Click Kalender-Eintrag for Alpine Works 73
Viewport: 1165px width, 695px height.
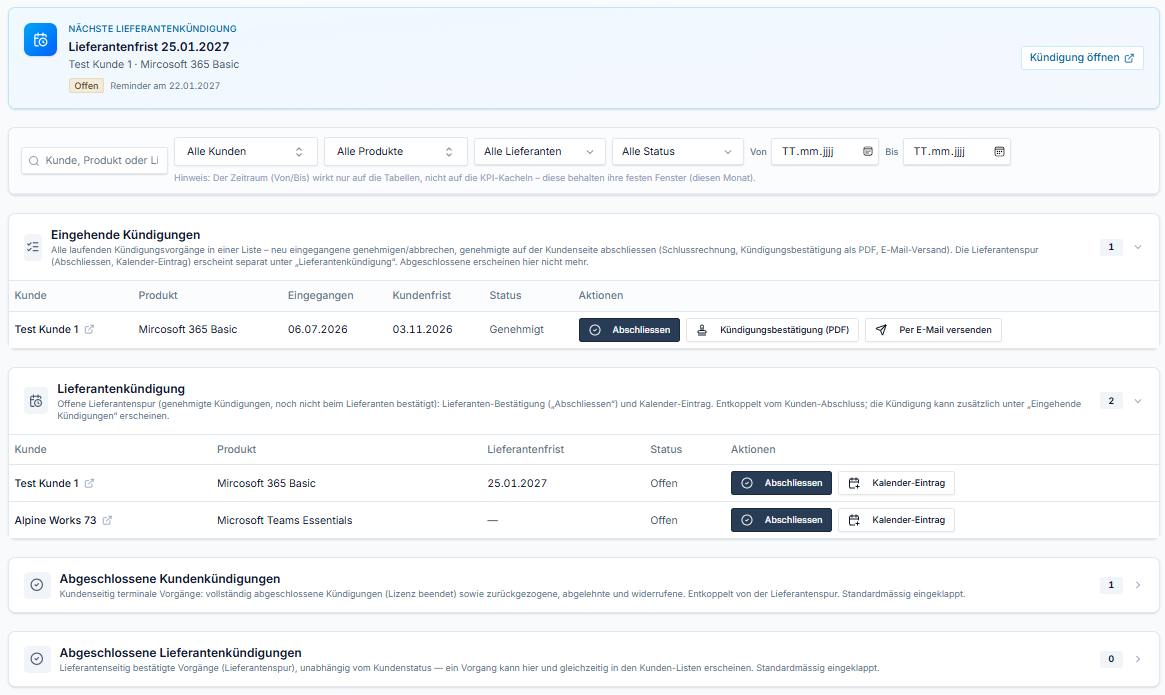click(896, 520)
